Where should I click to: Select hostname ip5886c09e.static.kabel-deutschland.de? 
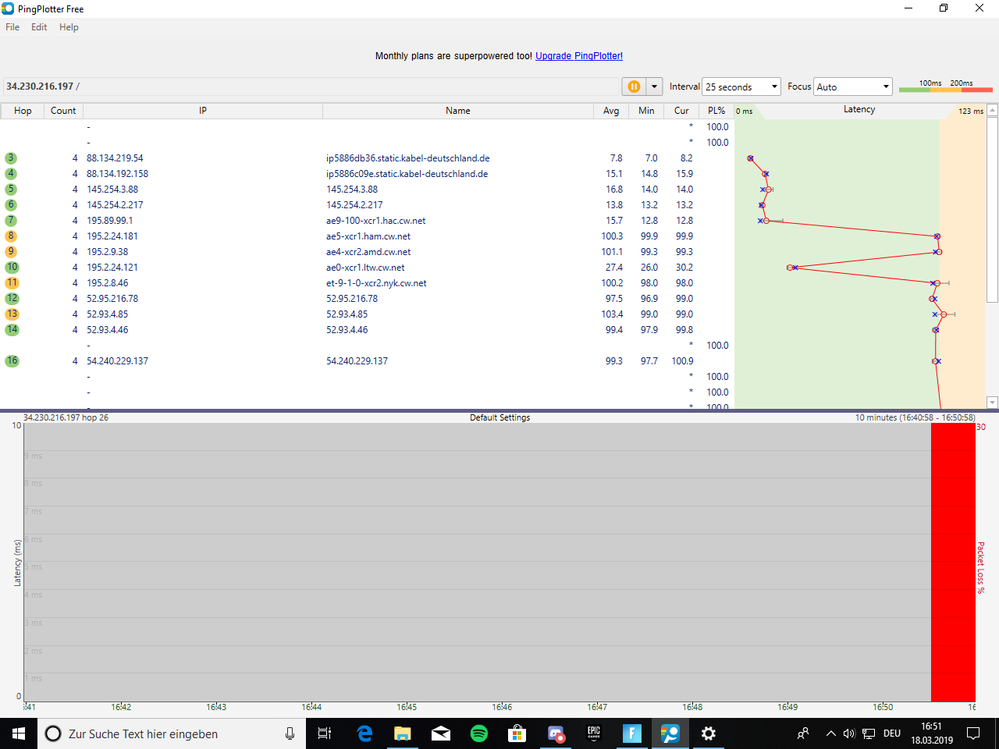click(407, 174)
